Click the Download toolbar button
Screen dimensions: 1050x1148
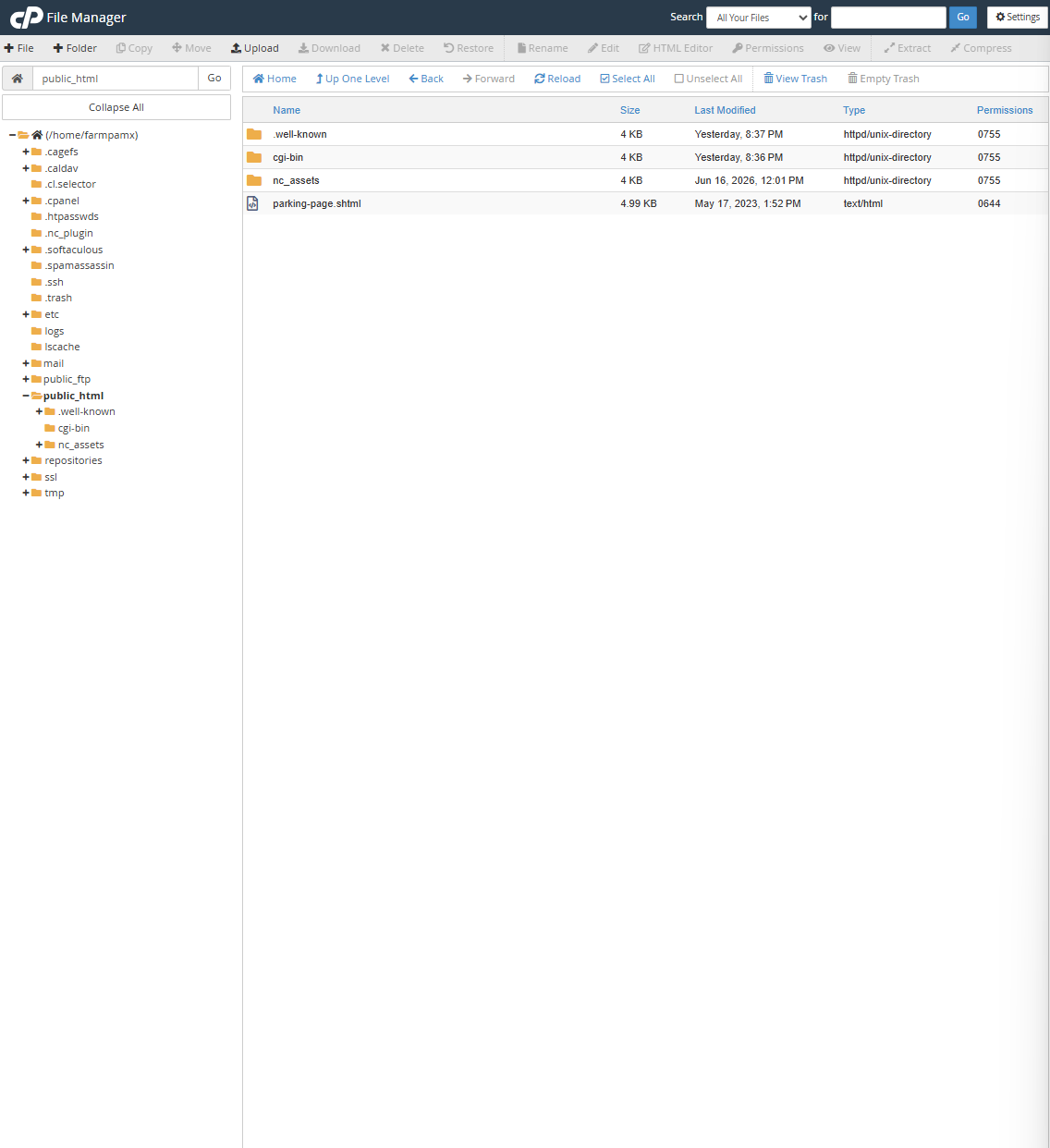(329, 48)
